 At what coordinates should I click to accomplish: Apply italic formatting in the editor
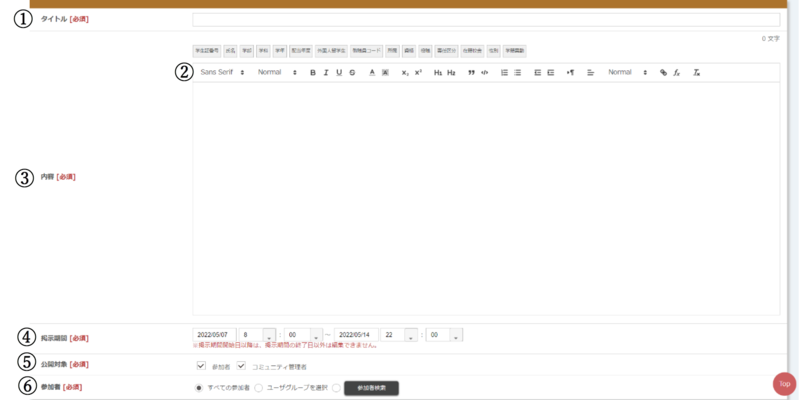pos(326,73)
